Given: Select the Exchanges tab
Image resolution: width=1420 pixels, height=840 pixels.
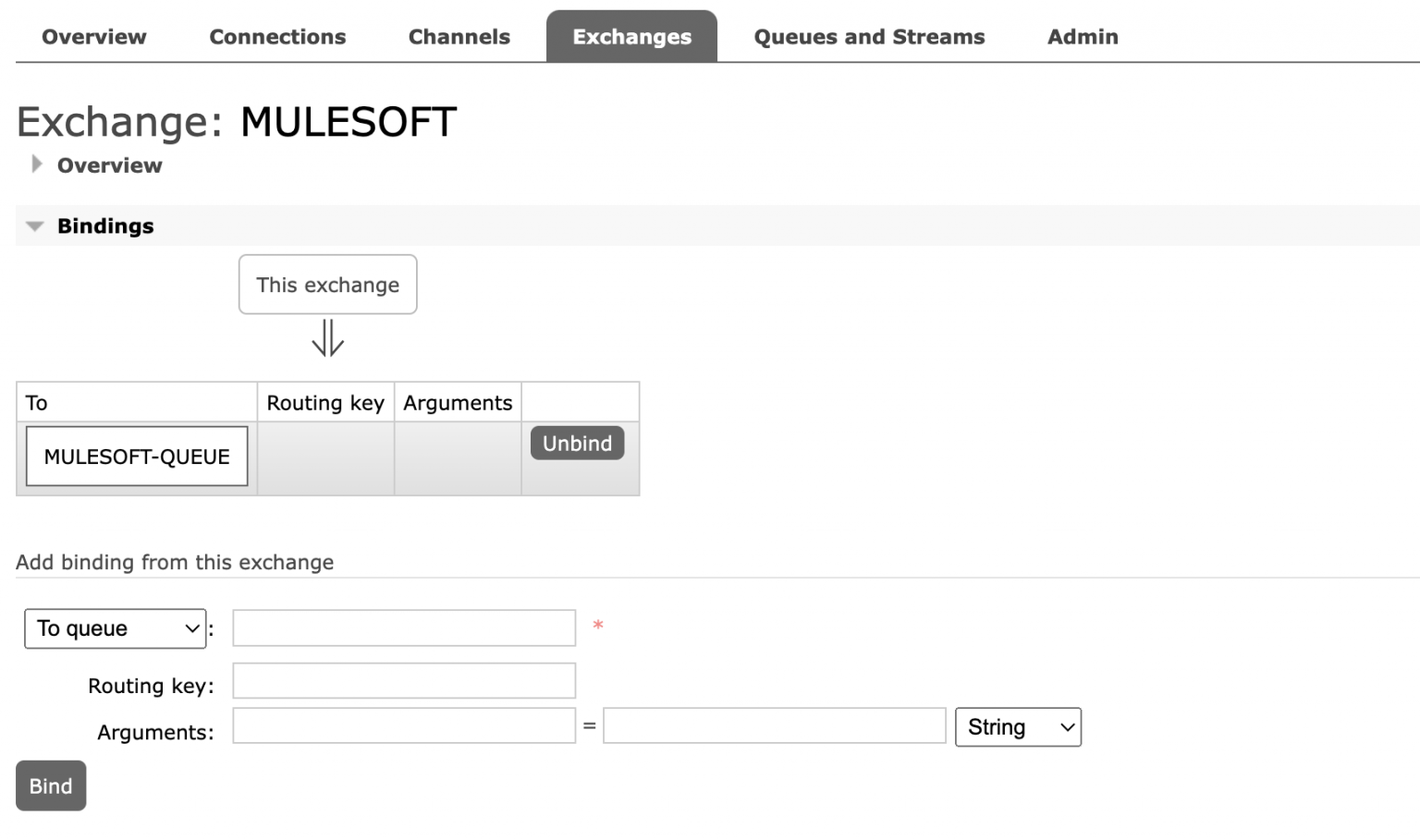Looking at the screenshot, I should [631, 36].
